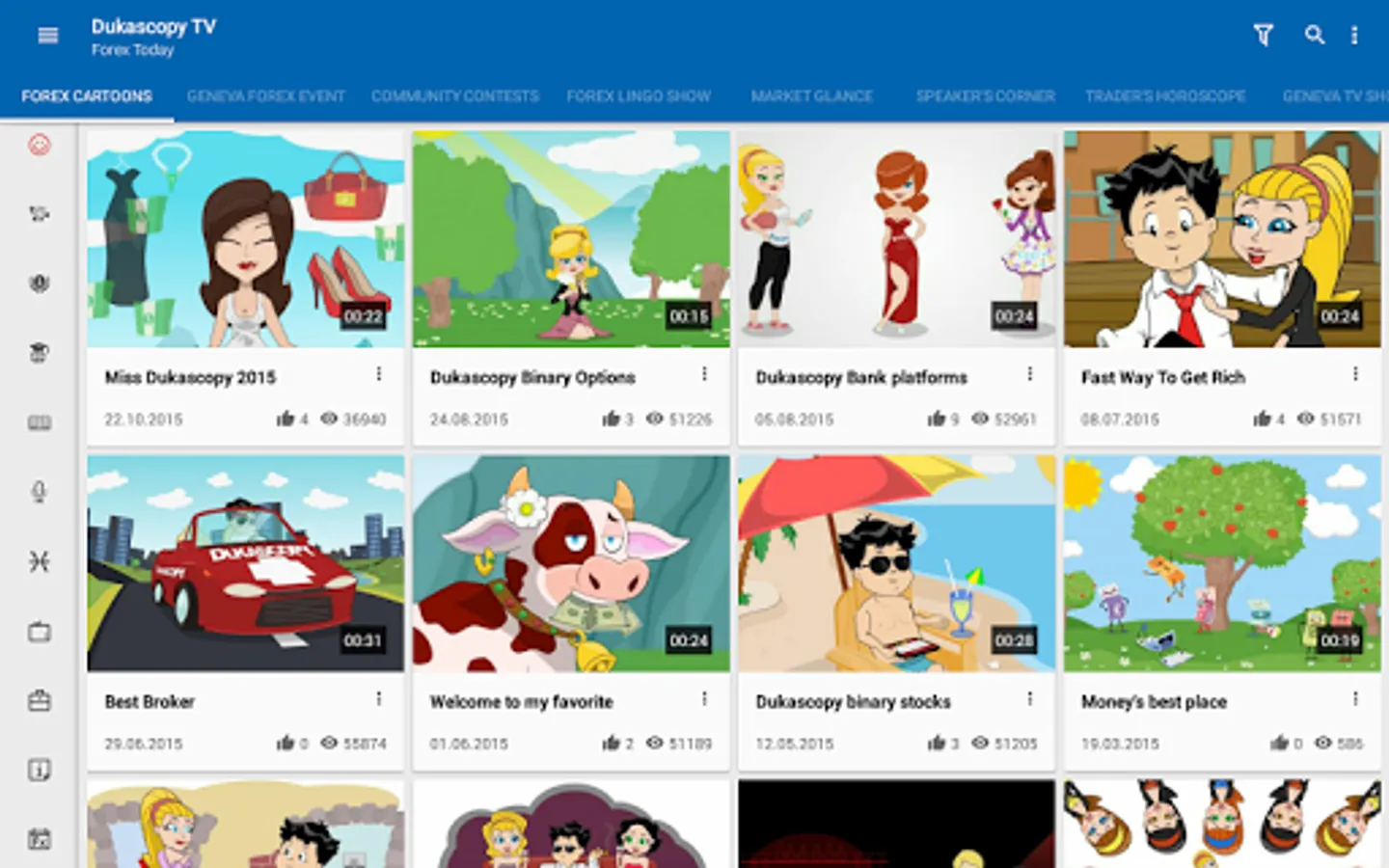The height and width of the screenshot is (868, 1389).
Task: Open the top-bar overflow menu
Action: 1354,36
